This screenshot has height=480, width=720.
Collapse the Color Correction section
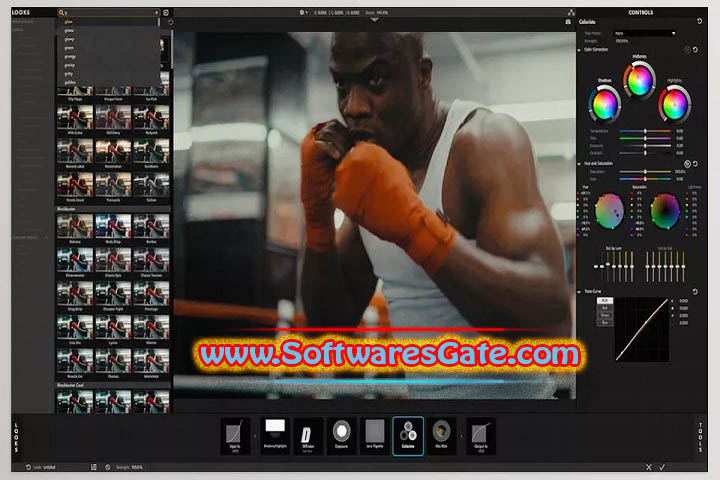tap(579, 50)
